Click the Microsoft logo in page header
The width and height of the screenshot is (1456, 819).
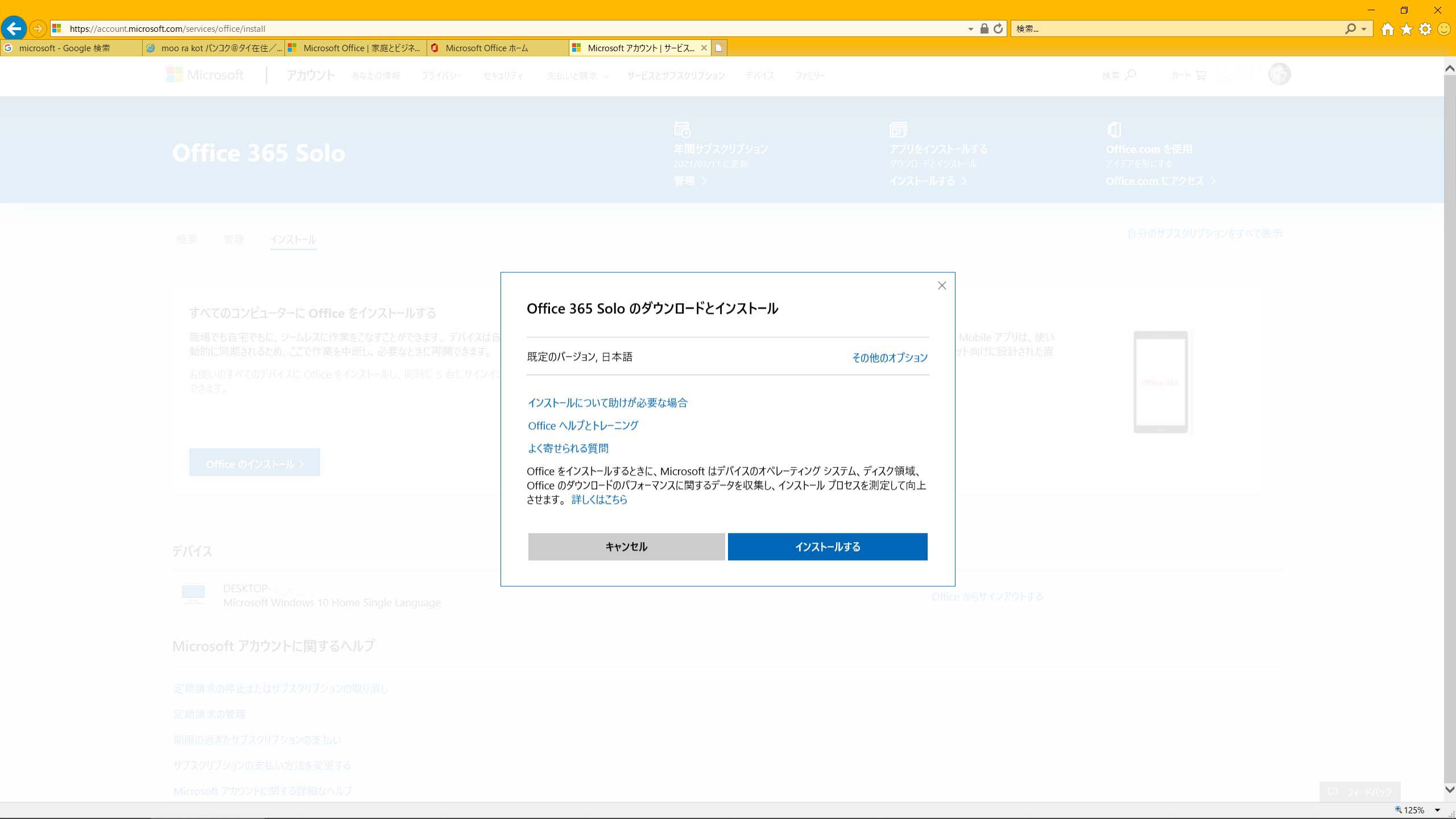click(205, 75)
